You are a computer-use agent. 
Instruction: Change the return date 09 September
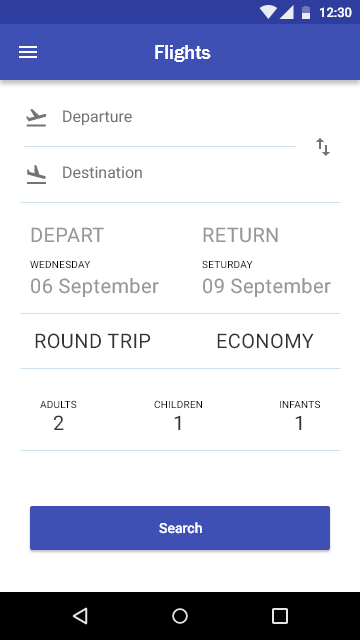click(267, 286)
